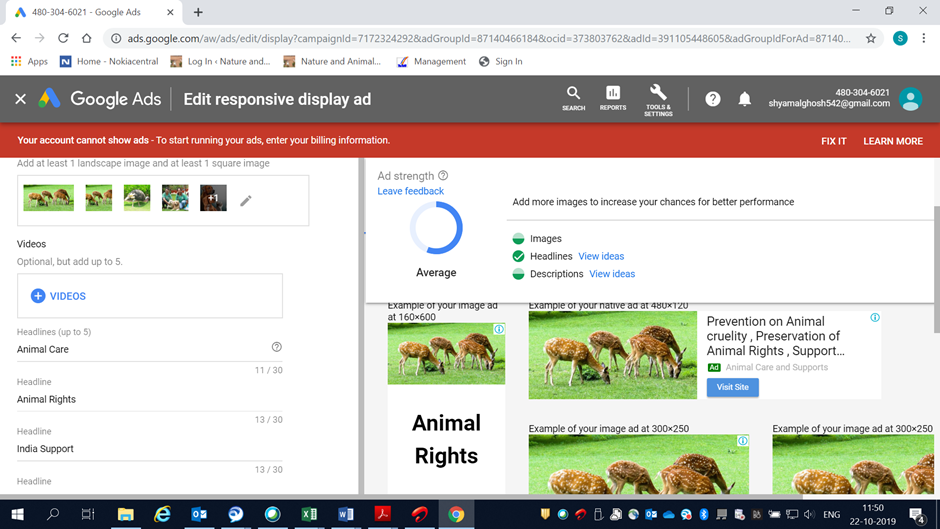Click the pencil icon to edit images
The image size is (940, 529).
(246, 201)
